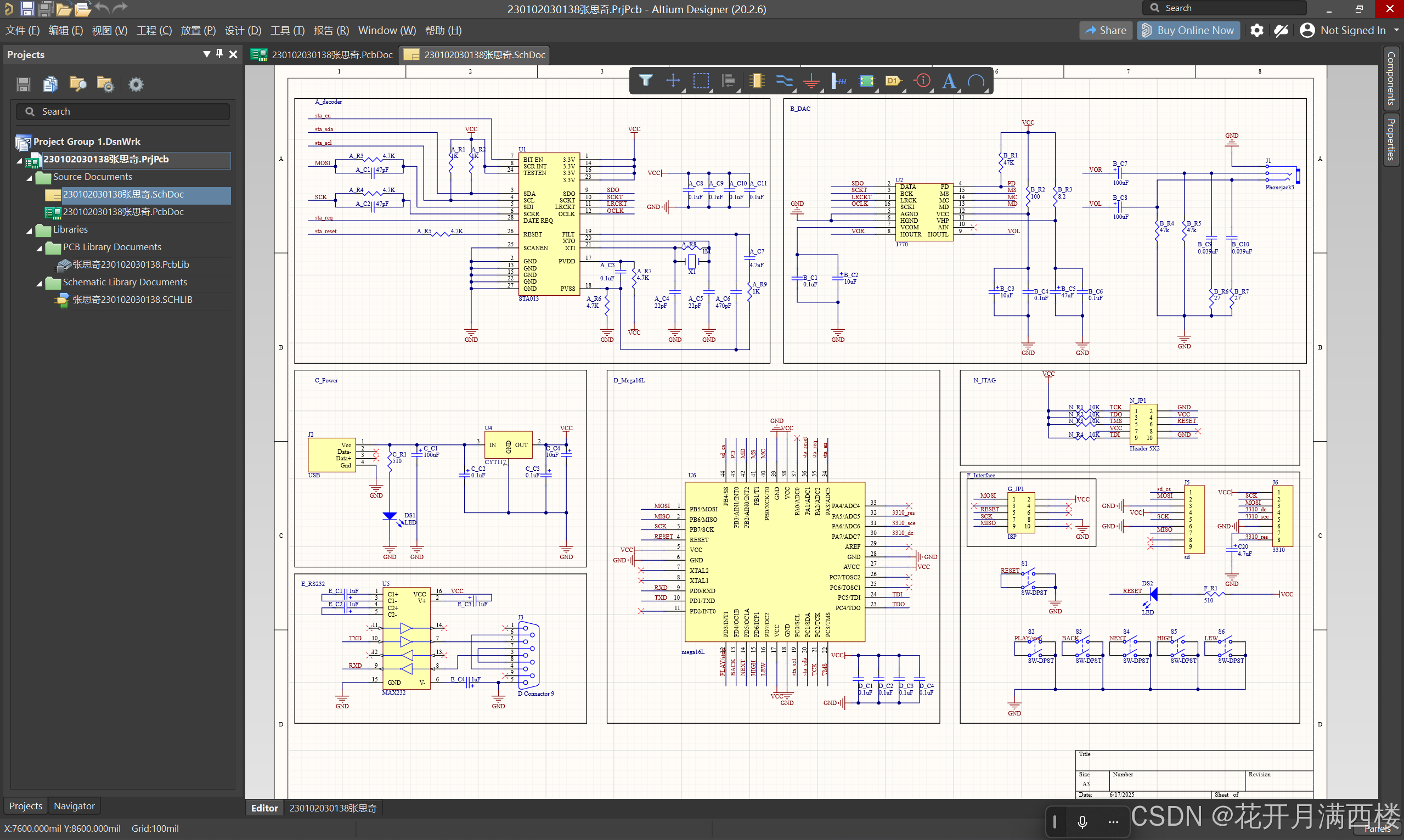The height and width of the screenshot is (840, 1404).
Task: Click the Share button
Action: (1105, 31)
